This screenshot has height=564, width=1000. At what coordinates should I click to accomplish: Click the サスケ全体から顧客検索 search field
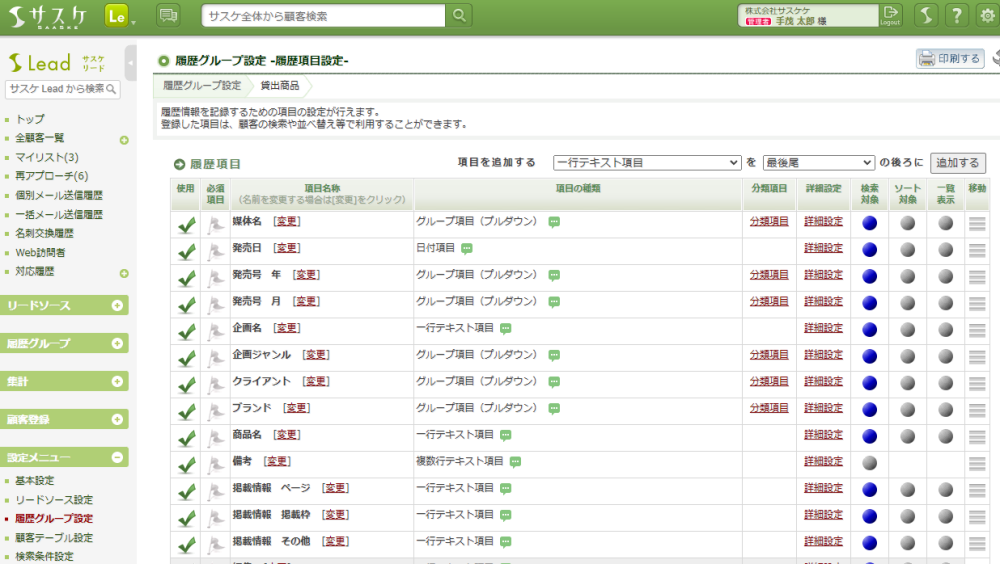coord(323,16)
